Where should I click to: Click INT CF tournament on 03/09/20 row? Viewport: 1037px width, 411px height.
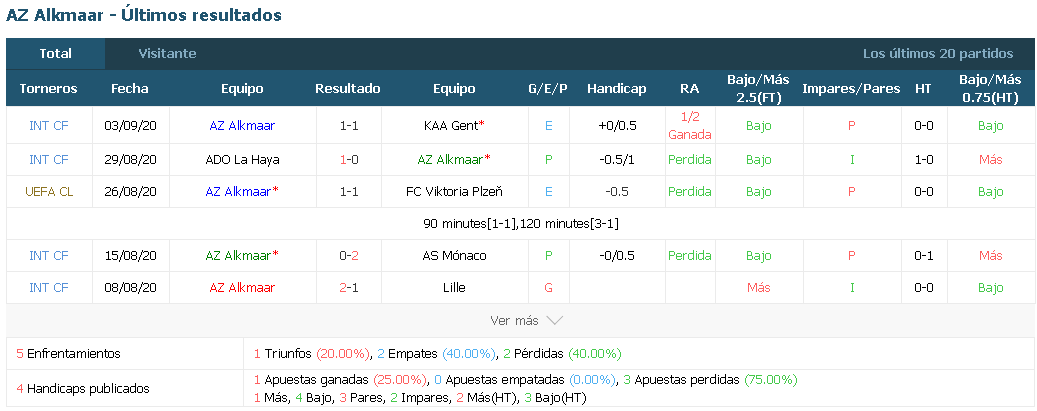pyautogui.click(x=49, y=125)
